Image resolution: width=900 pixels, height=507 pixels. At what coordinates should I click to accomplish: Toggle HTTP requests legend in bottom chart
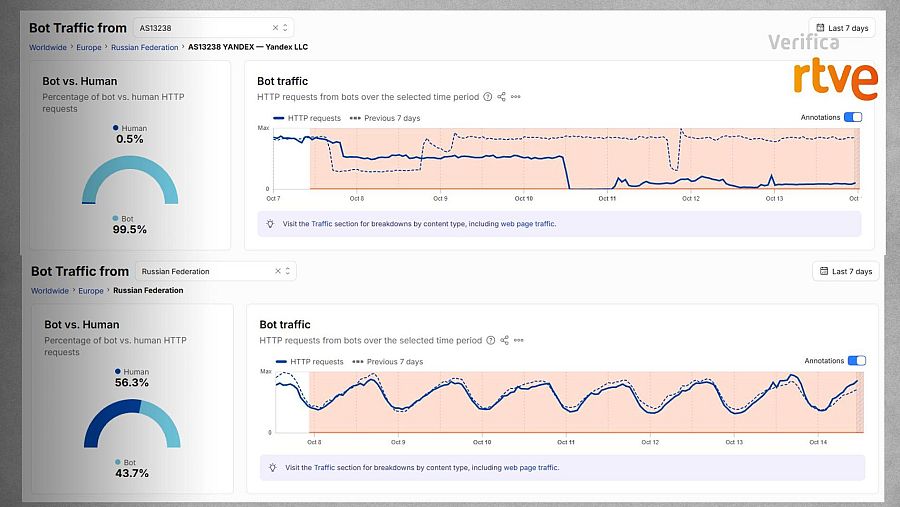[310, 362]
